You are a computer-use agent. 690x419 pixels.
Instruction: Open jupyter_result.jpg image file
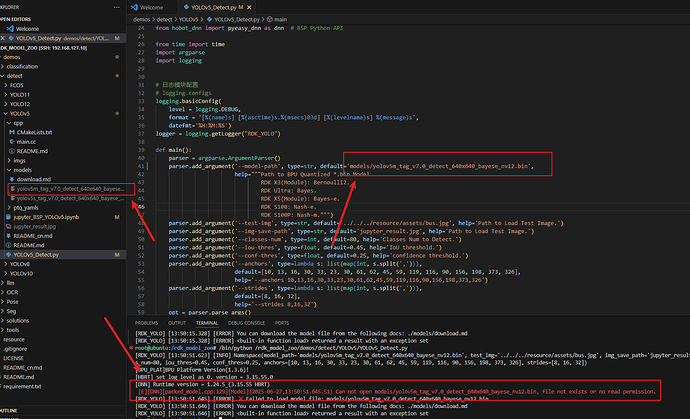pos(34,227)
